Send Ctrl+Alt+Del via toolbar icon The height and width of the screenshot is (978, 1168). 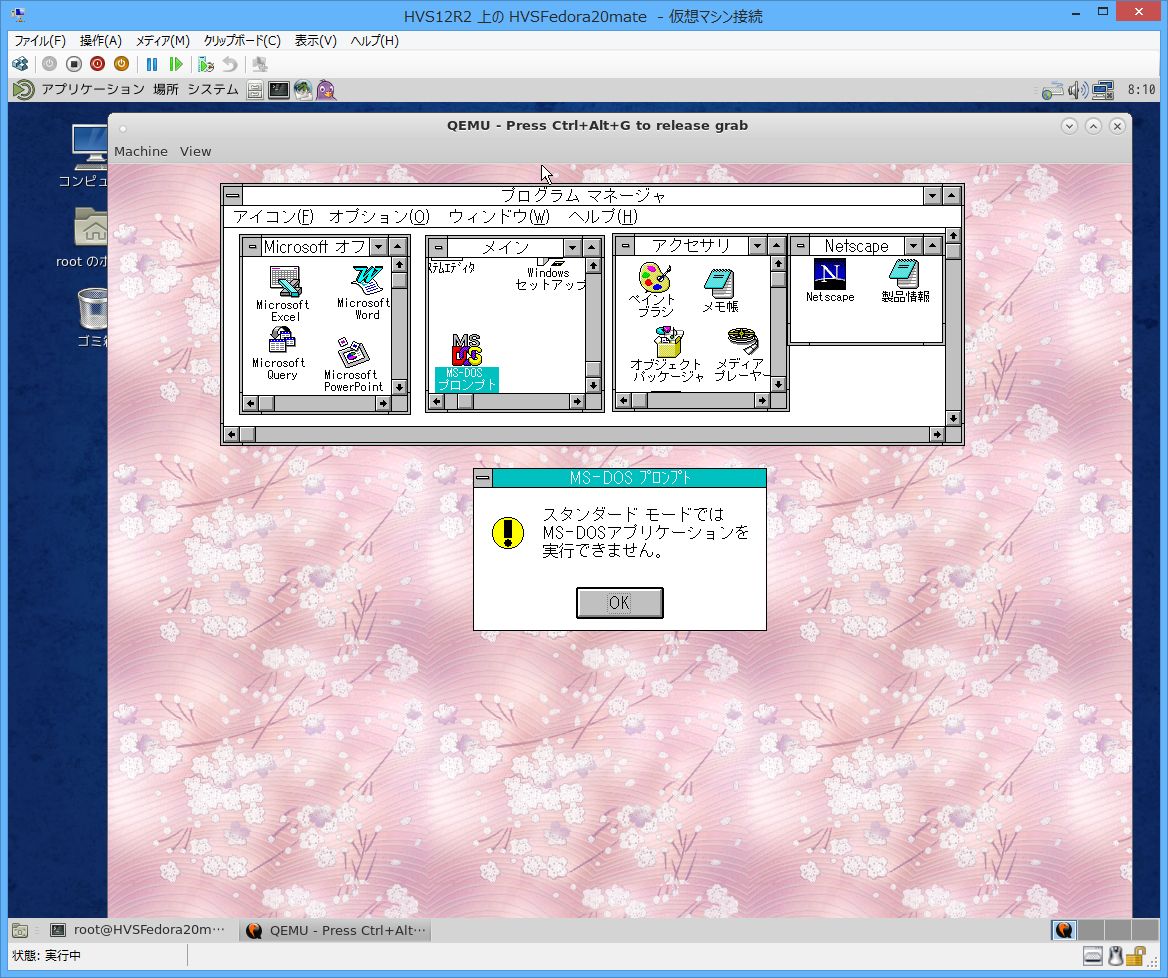20,64
